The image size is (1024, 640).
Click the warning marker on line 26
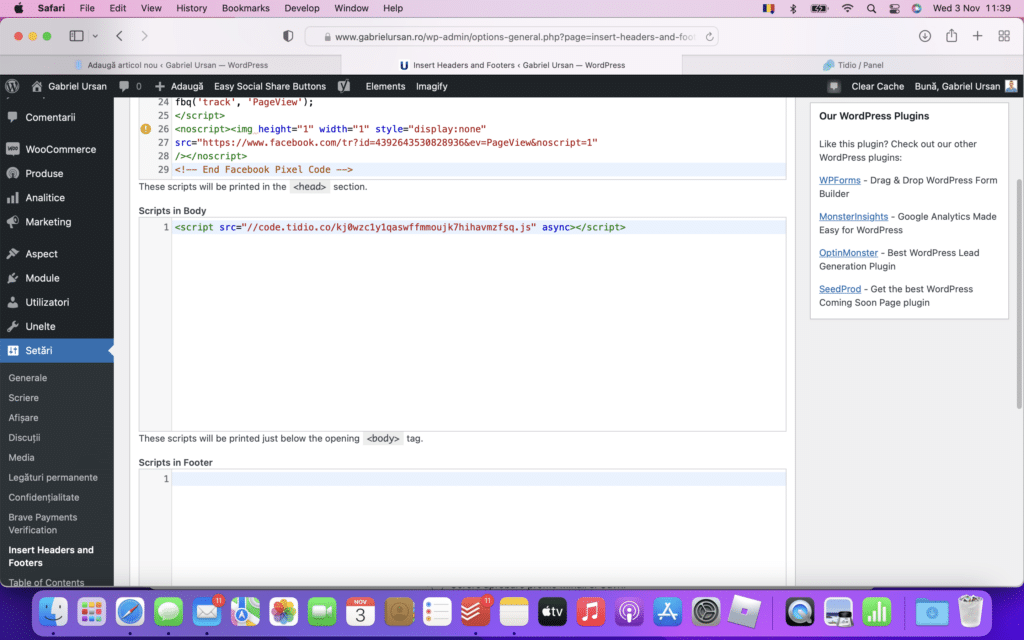[146, 129]
